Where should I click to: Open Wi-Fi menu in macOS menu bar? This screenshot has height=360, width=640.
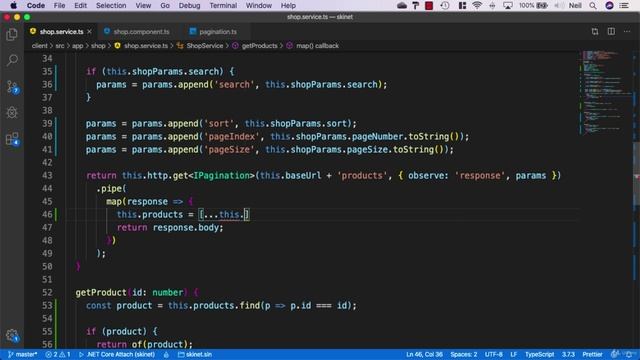[x=476, y=5]
